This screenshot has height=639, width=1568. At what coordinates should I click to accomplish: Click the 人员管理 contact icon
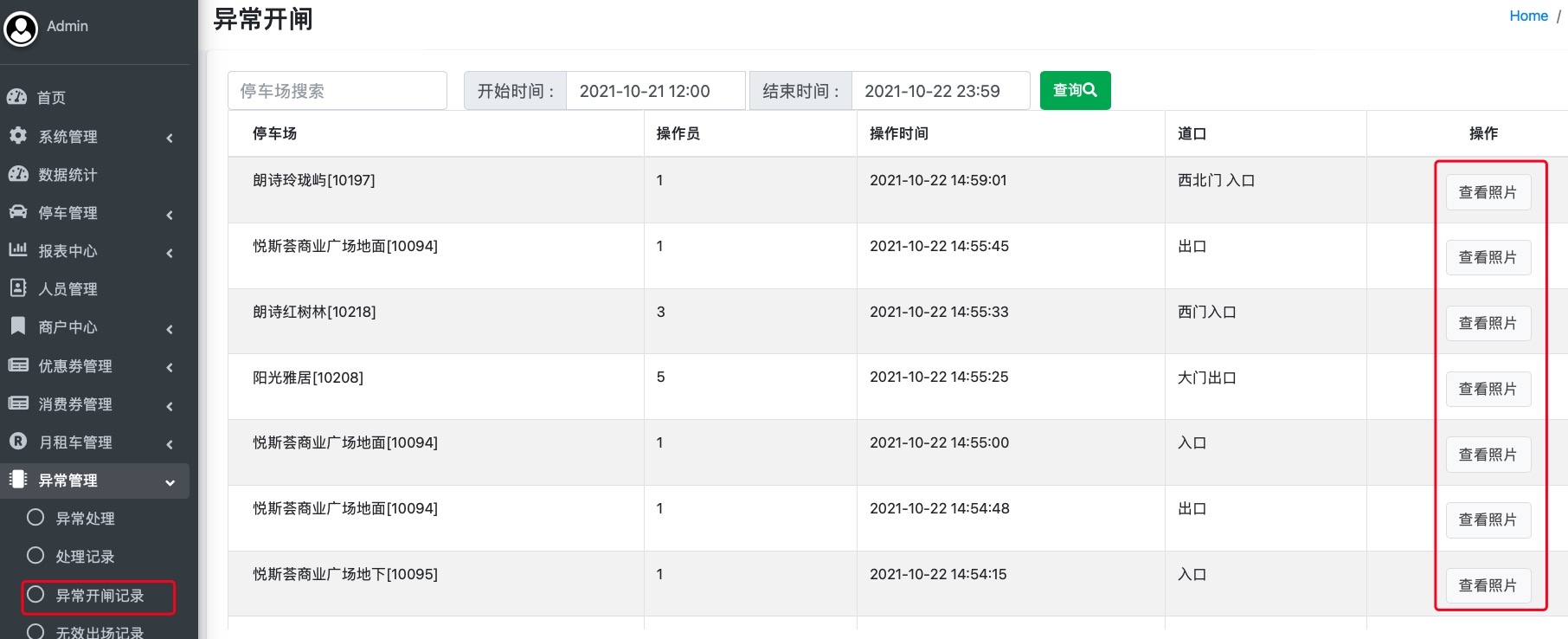pos(17,288)
